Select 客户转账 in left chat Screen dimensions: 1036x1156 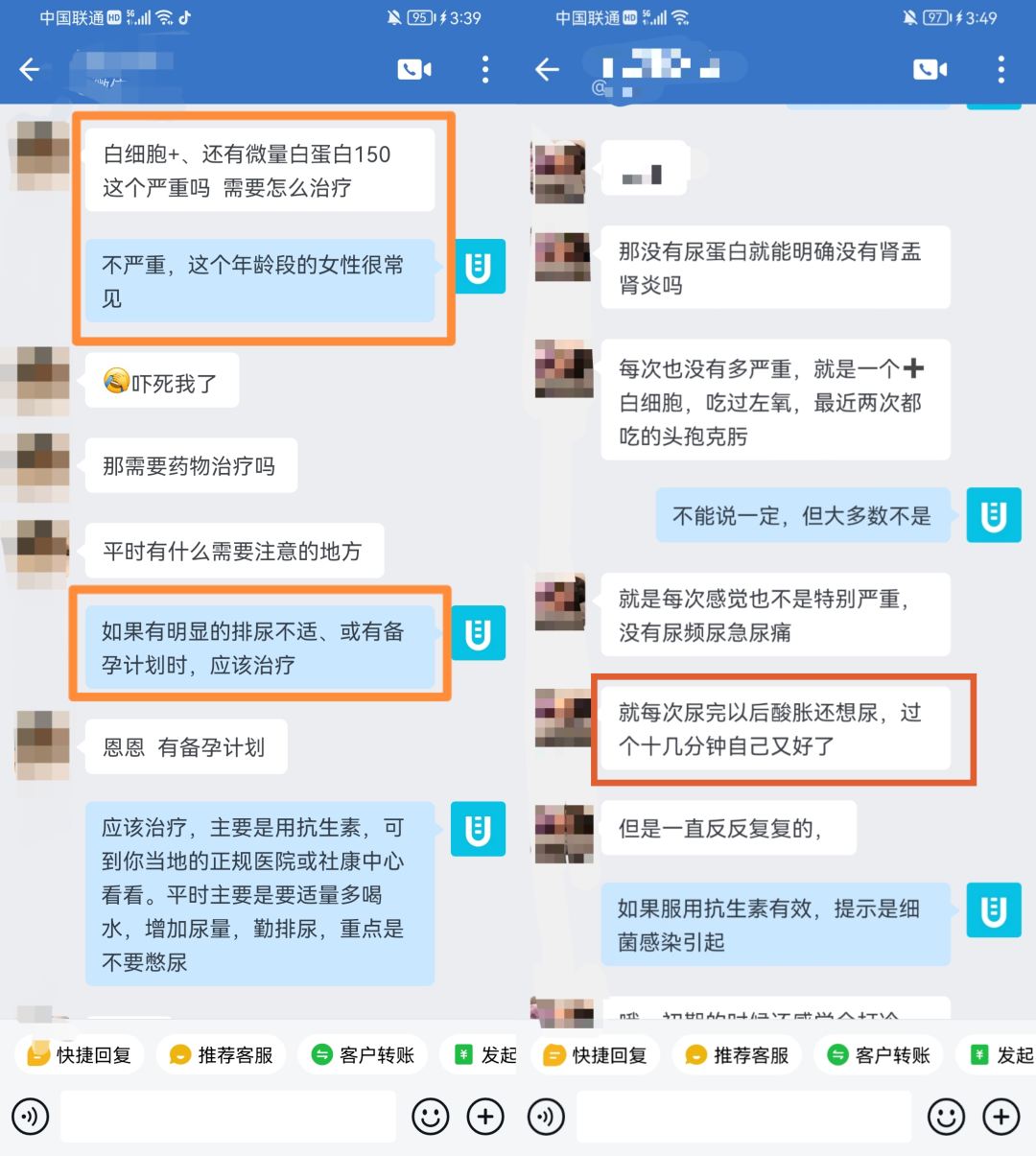tap(363, 1055)
